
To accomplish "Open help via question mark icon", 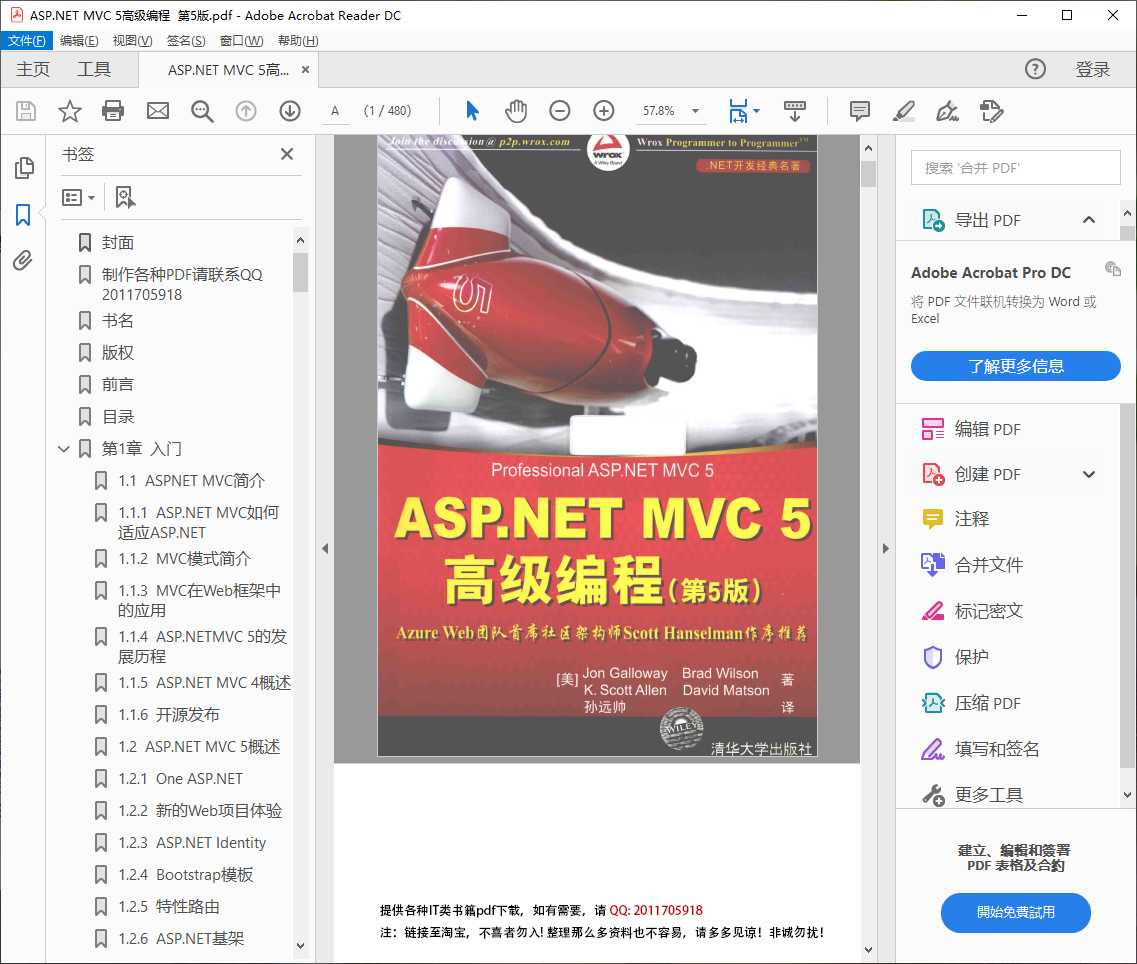I will click(1035, 69).
